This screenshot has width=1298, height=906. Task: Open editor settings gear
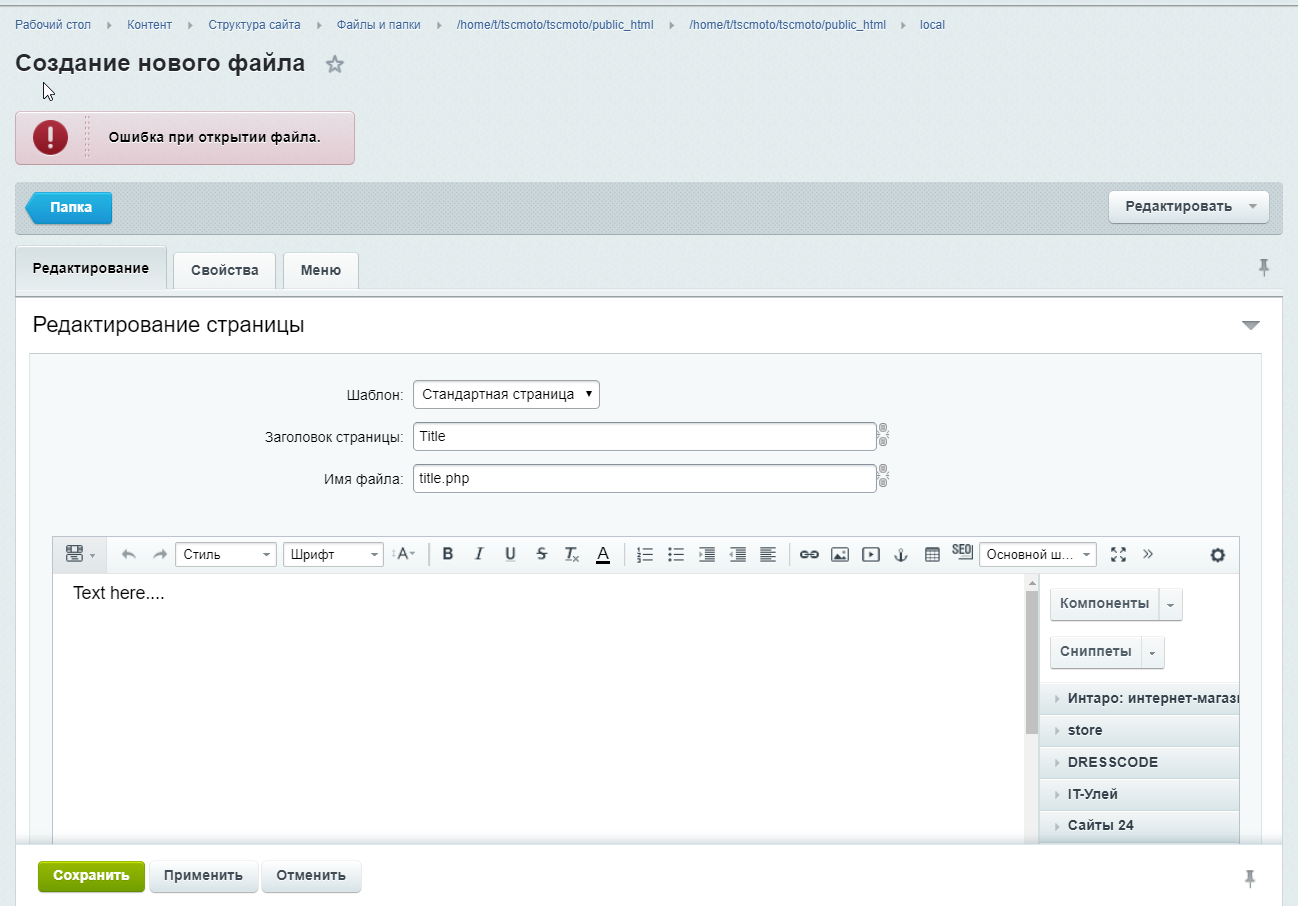pos(1217,555)
